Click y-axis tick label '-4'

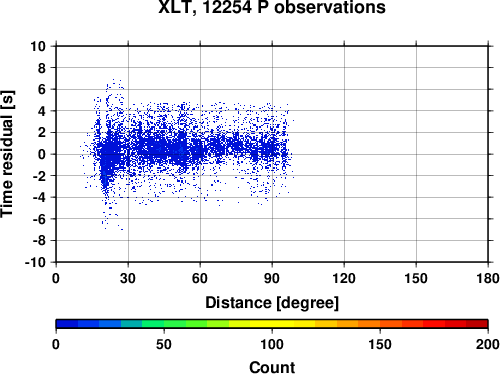(x=39, y=198)
